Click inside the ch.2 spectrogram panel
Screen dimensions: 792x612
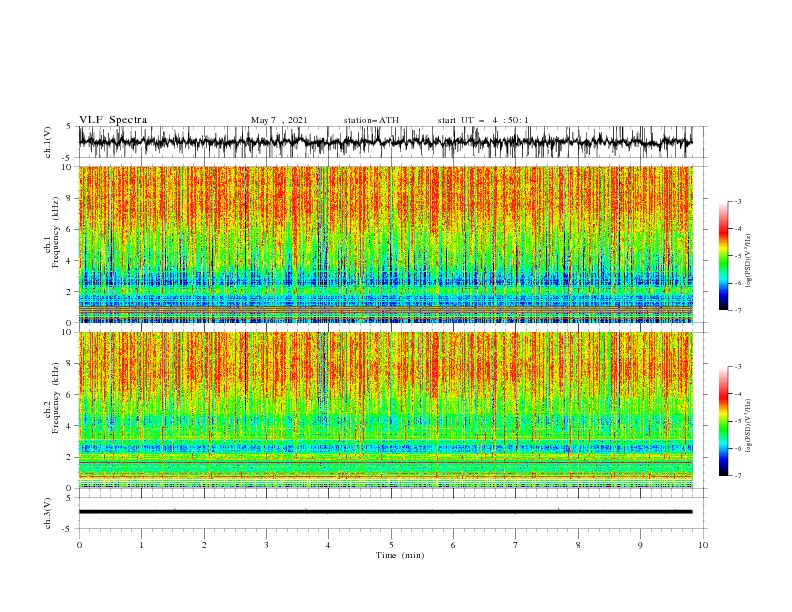(x=385, y=410)
